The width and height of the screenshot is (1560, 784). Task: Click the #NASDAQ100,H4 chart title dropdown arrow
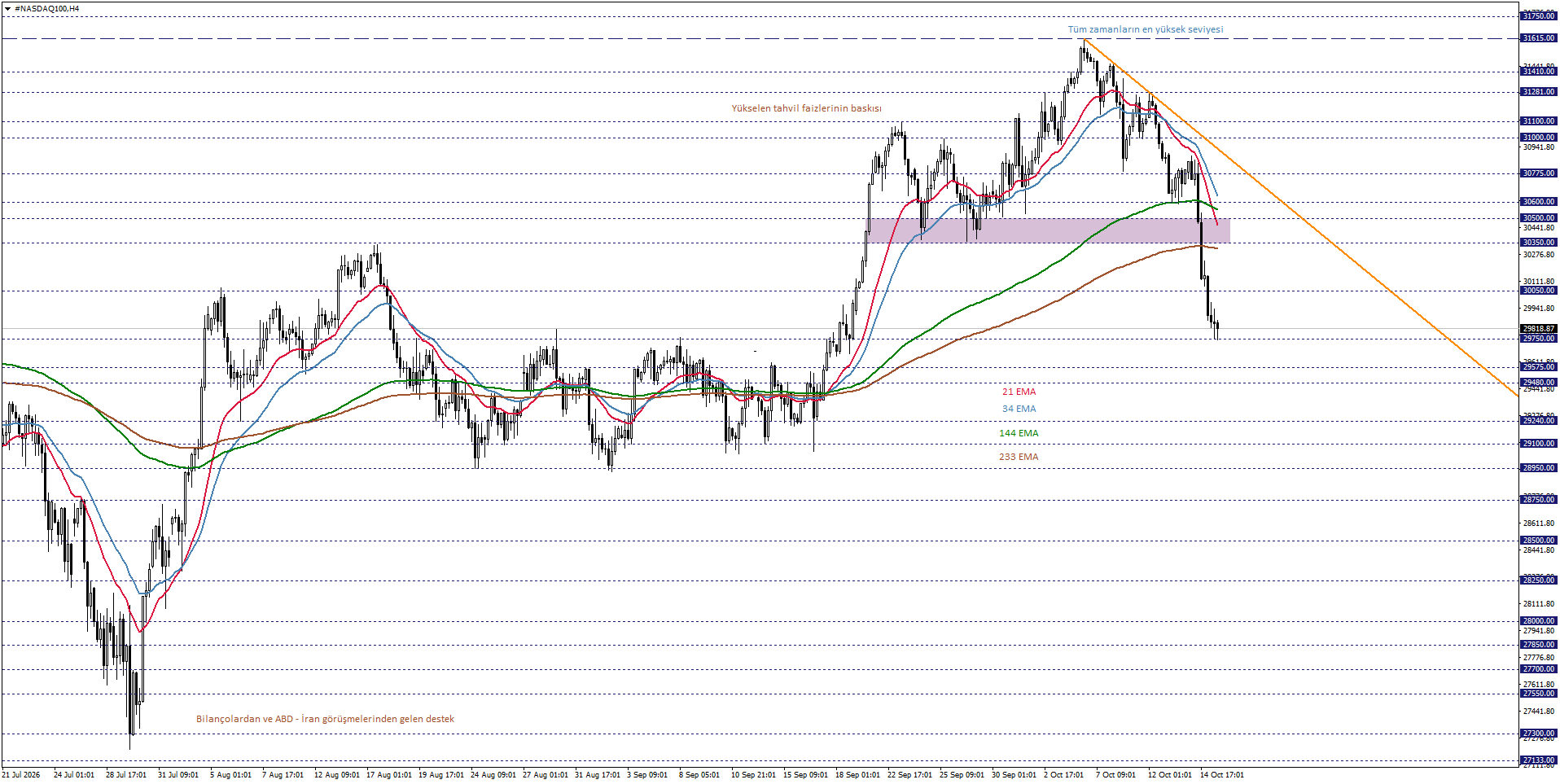[x=7, y=8]
